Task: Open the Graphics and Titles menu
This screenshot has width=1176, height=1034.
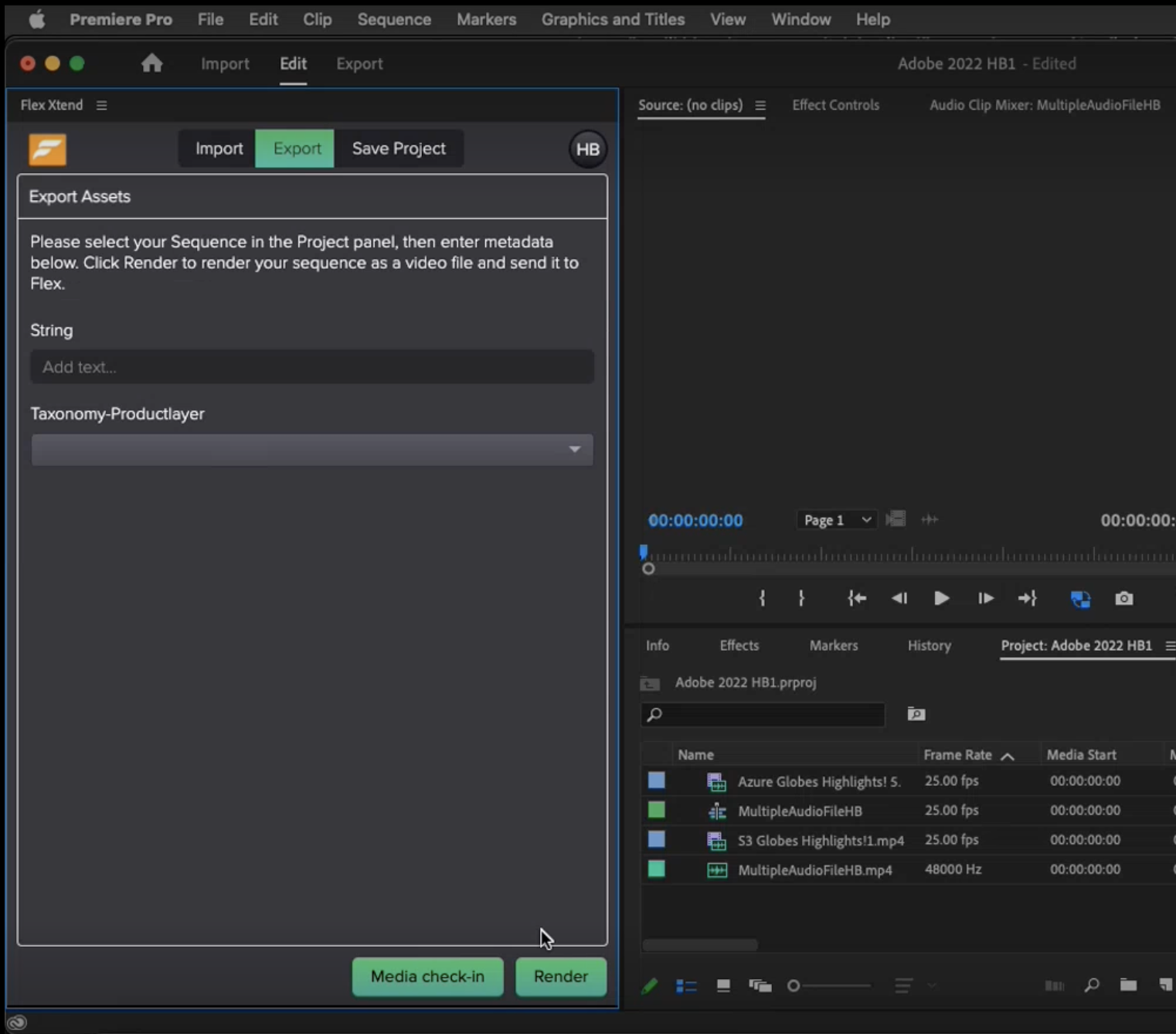Action: click(x=613, y=19)
